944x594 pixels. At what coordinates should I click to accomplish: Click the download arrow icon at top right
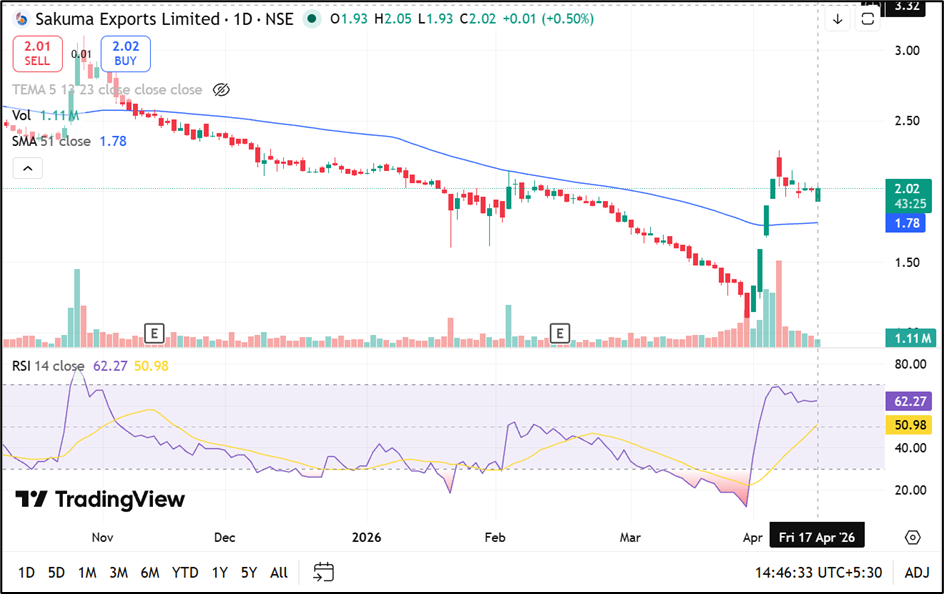(x=838, y=19)
